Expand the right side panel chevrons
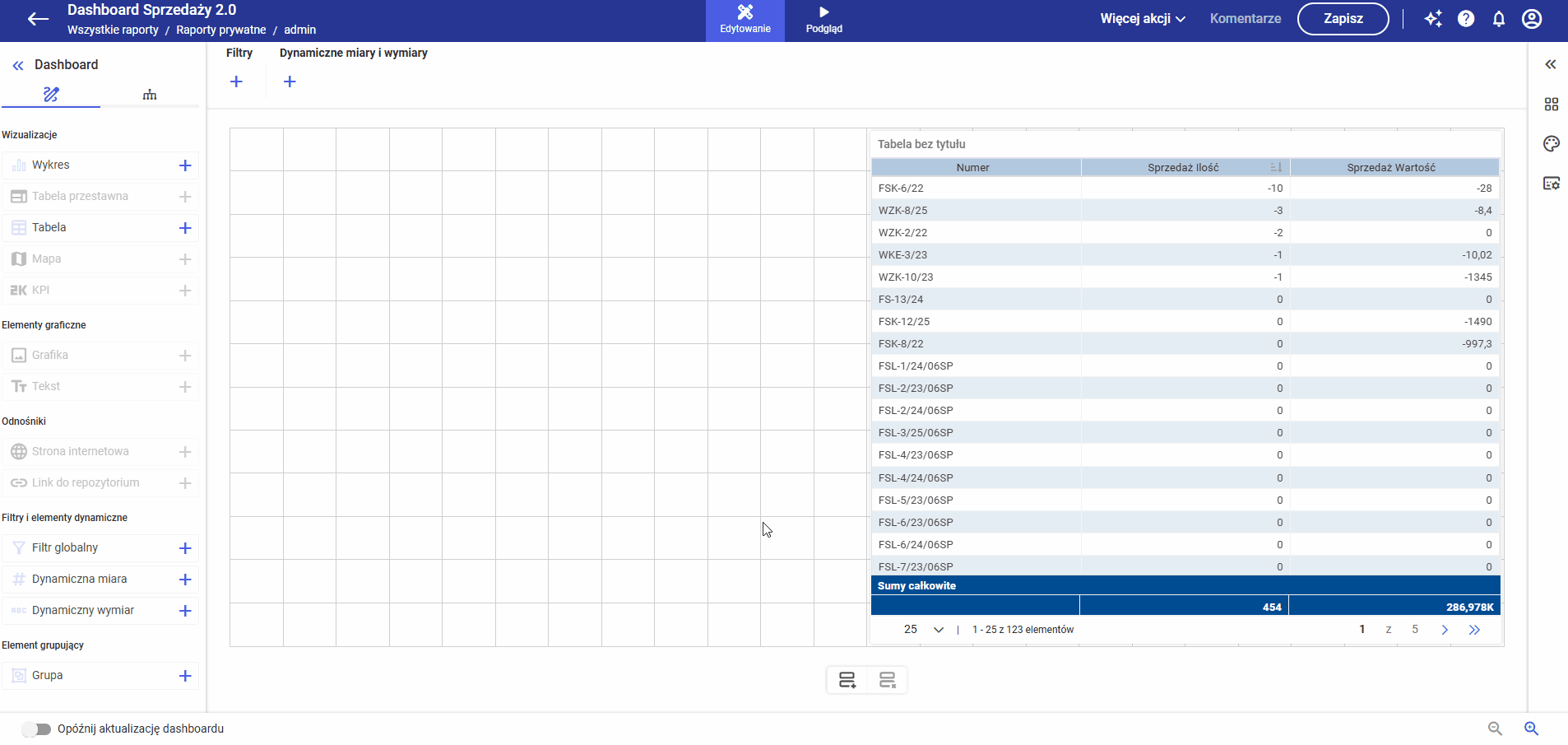The height and width of the screenshot is (745, 1568). coord(1551,64)
